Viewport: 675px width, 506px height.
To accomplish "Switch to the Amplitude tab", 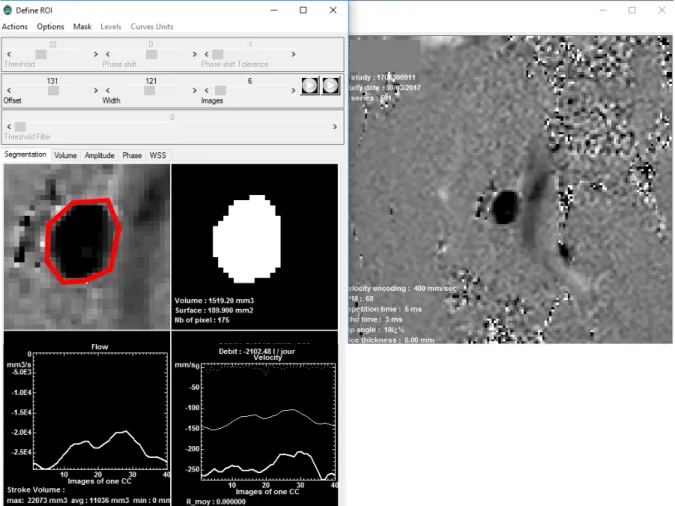I will [x=99, y=155].
